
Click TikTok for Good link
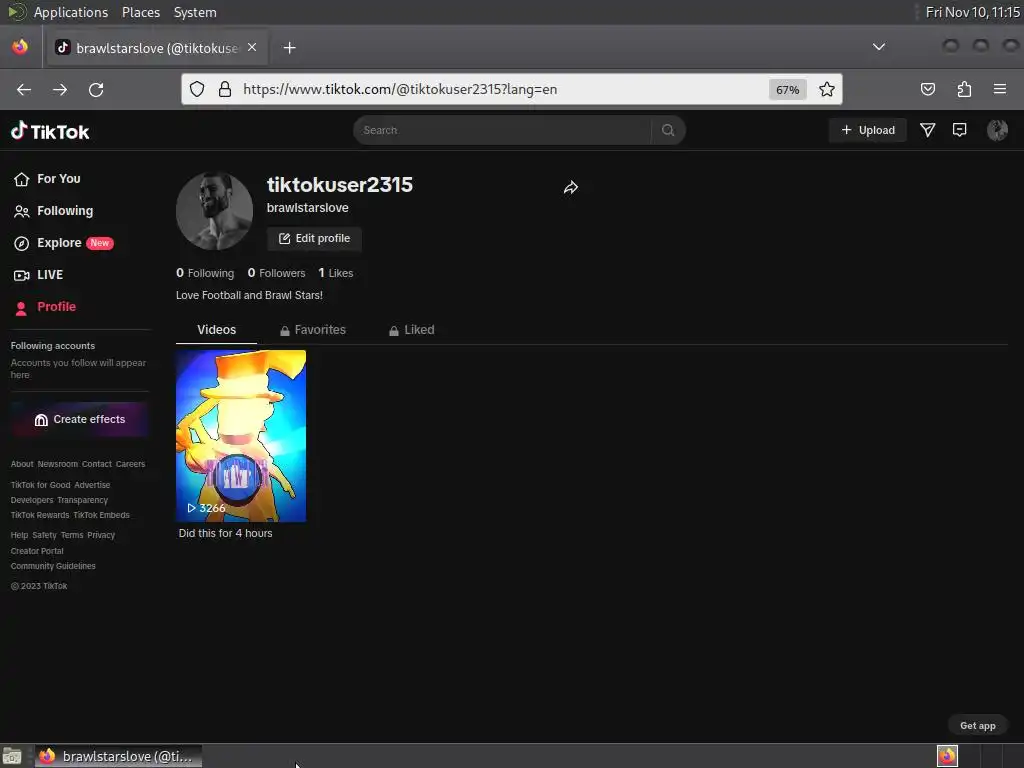[x=40, y=485]
